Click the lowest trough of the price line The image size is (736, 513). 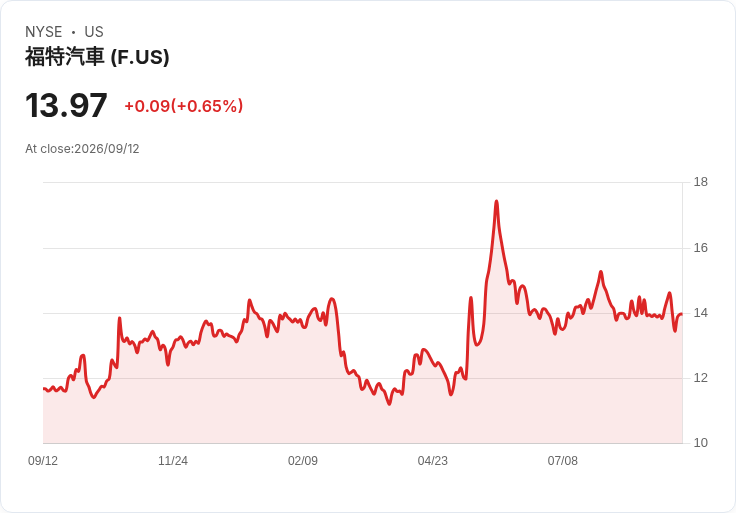click(x=389, y=404)
